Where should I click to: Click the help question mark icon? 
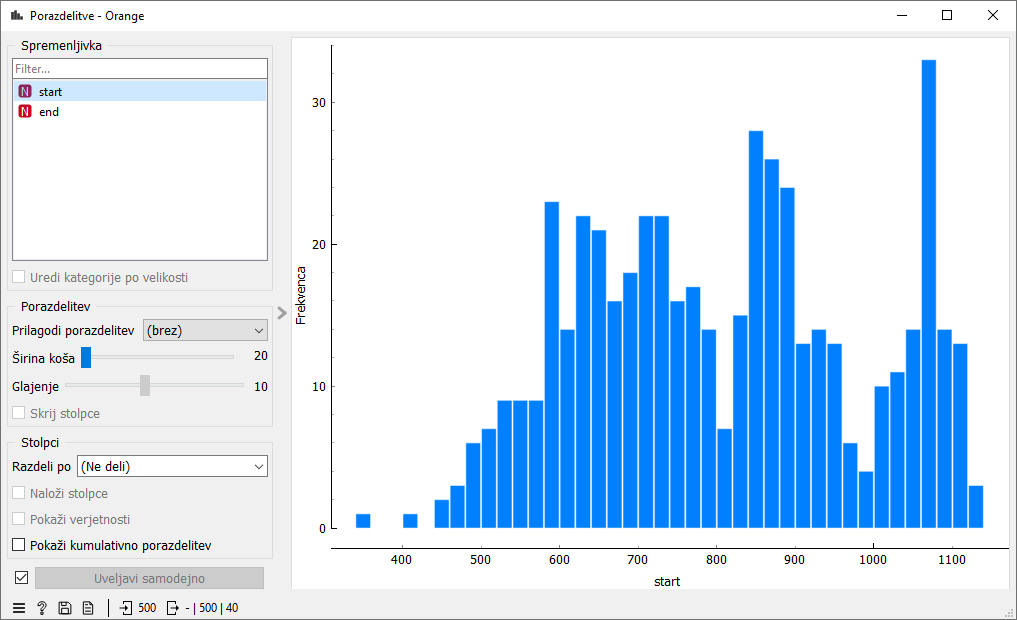[42, 608]
